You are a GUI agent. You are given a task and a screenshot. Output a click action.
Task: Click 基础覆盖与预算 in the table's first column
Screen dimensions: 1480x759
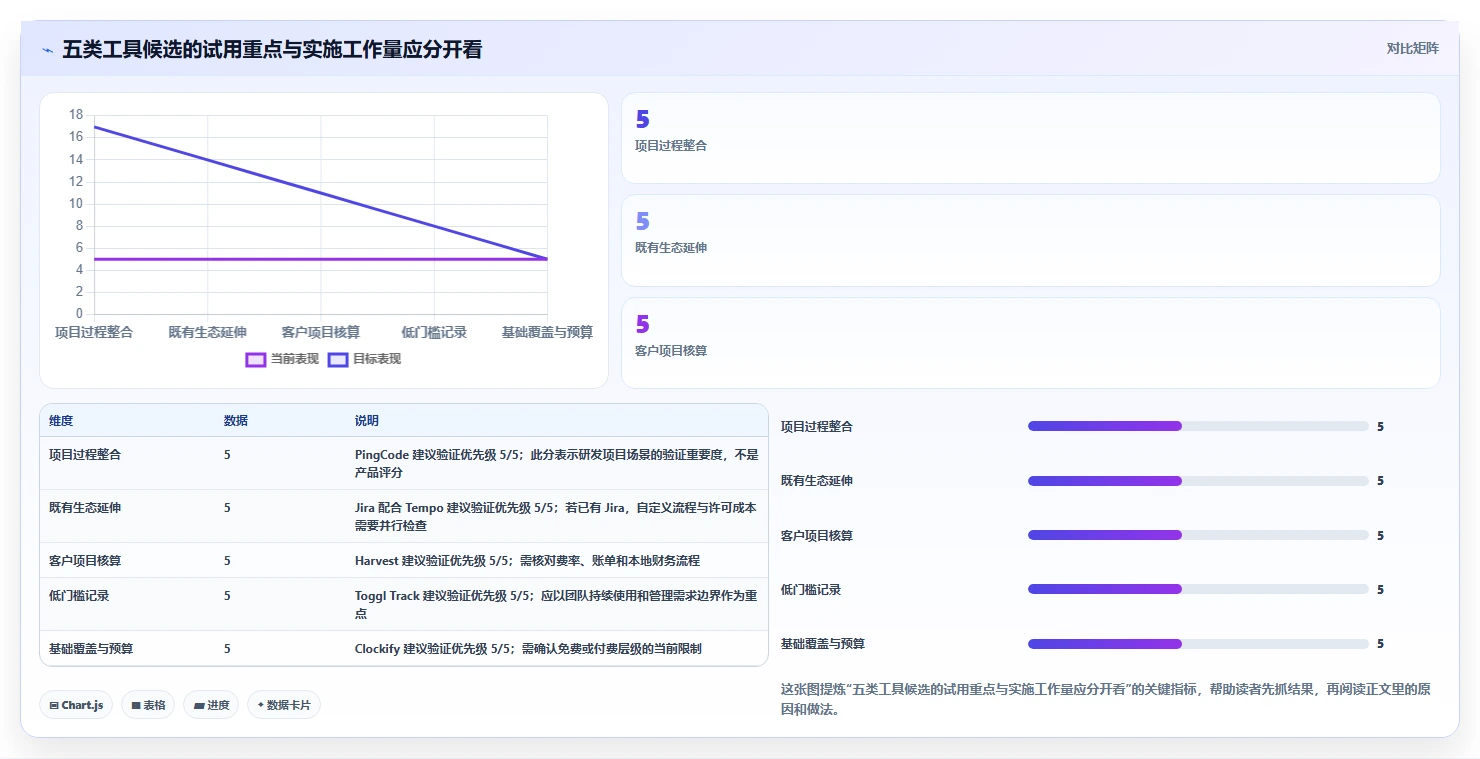point(91,649)
